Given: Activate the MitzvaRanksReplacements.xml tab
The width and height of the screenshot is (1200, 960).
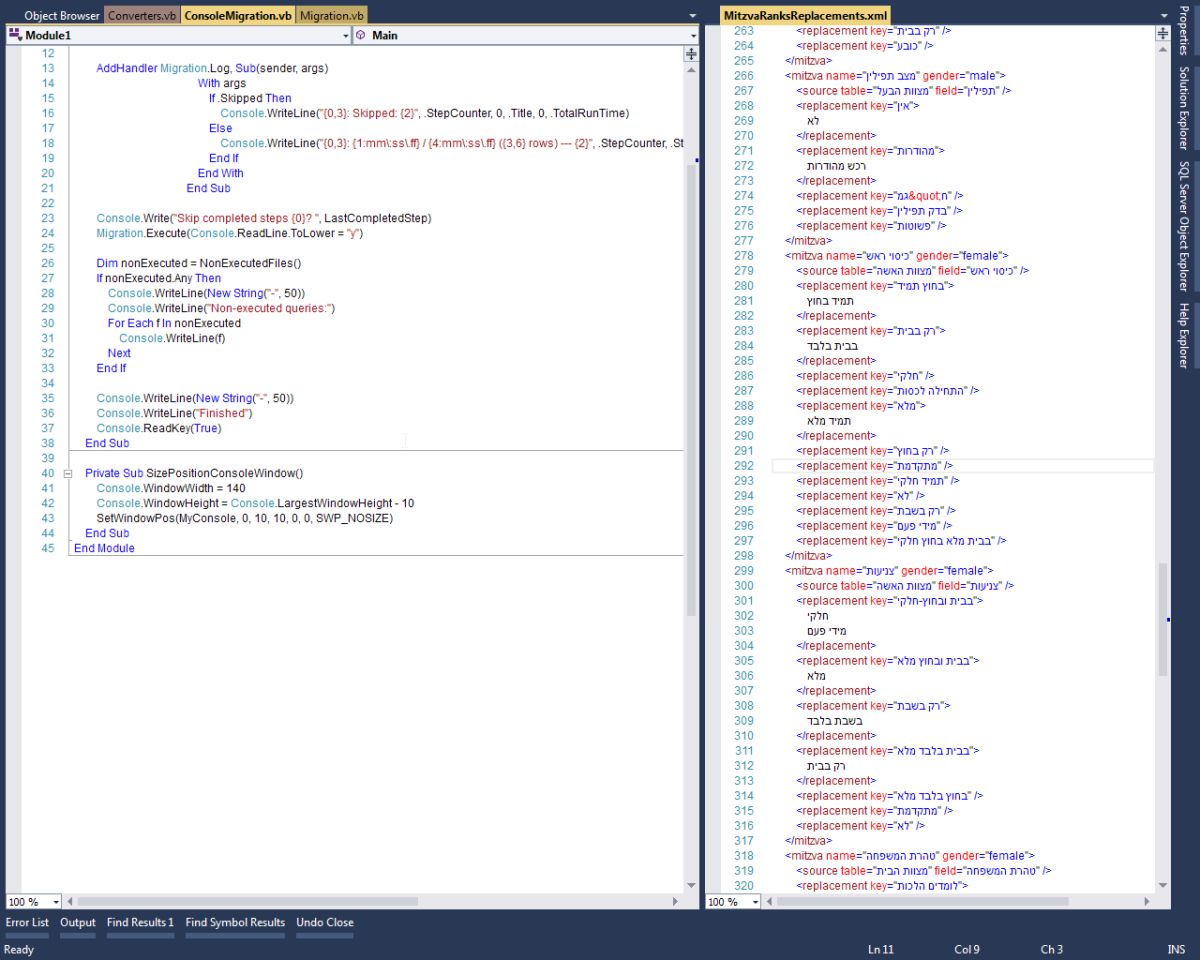Looking at the screenshot, I should point(805,16).
